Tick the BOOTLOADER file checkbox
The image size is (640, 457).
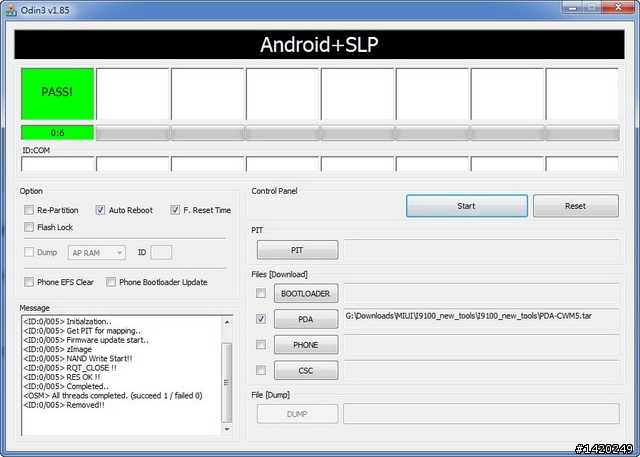(x=261, y=293)
